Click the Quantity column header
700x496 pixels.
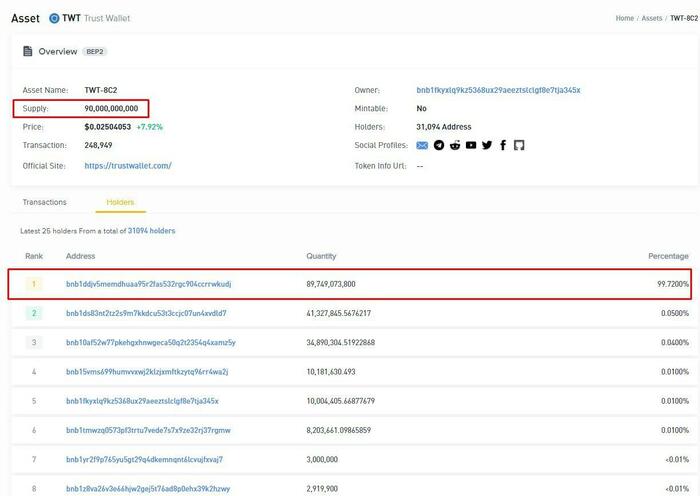point(321,256)
